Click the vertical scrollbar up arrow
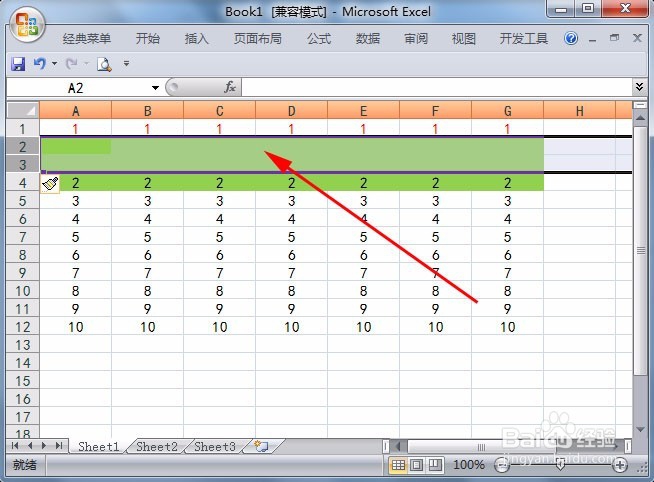Viewport: 654px width, 482px height. pyautogui.click(x=640, y=118)
